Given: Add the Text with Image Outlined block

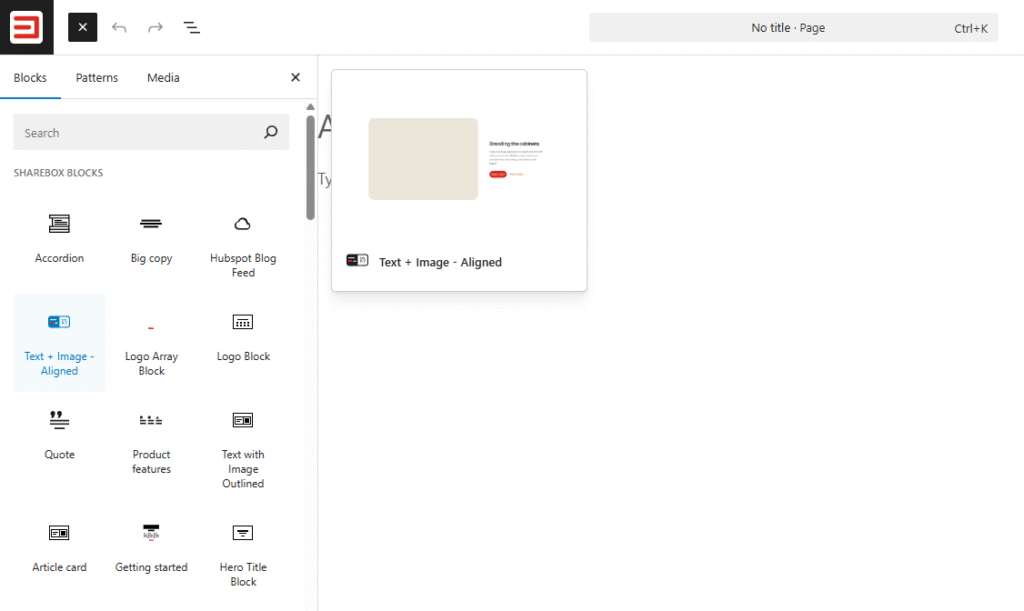Looking at the screenshot, I should click(243, 448).
